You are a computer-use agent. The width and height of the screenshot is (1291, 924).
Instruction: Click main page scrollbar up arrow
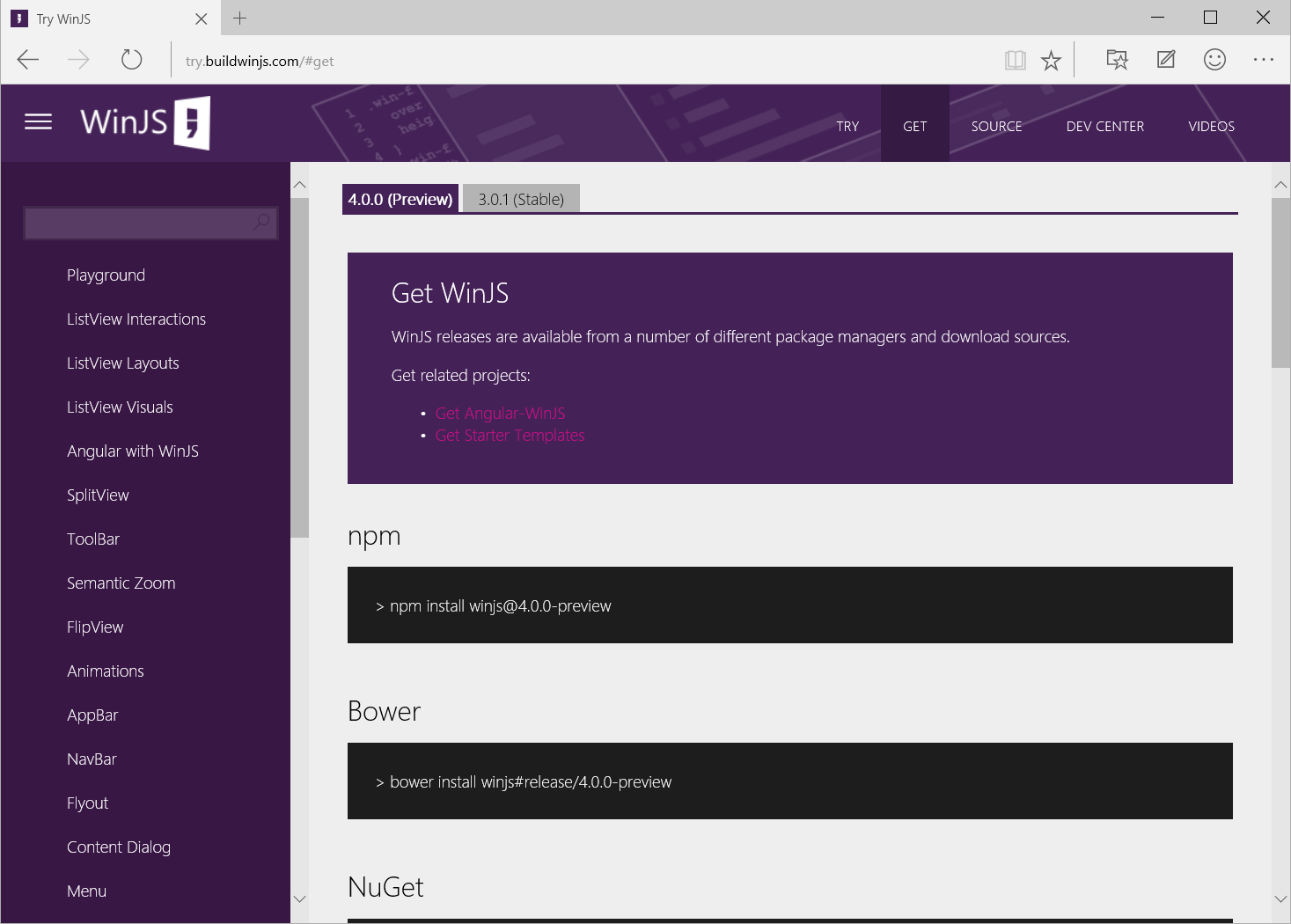coord(1280,185)
